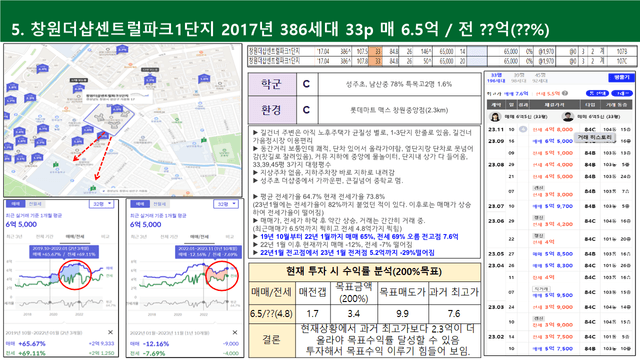The image size is (640, 360).
Task: Click the 전세 4억 4,000 transaction row
Action: click(559, 165)
